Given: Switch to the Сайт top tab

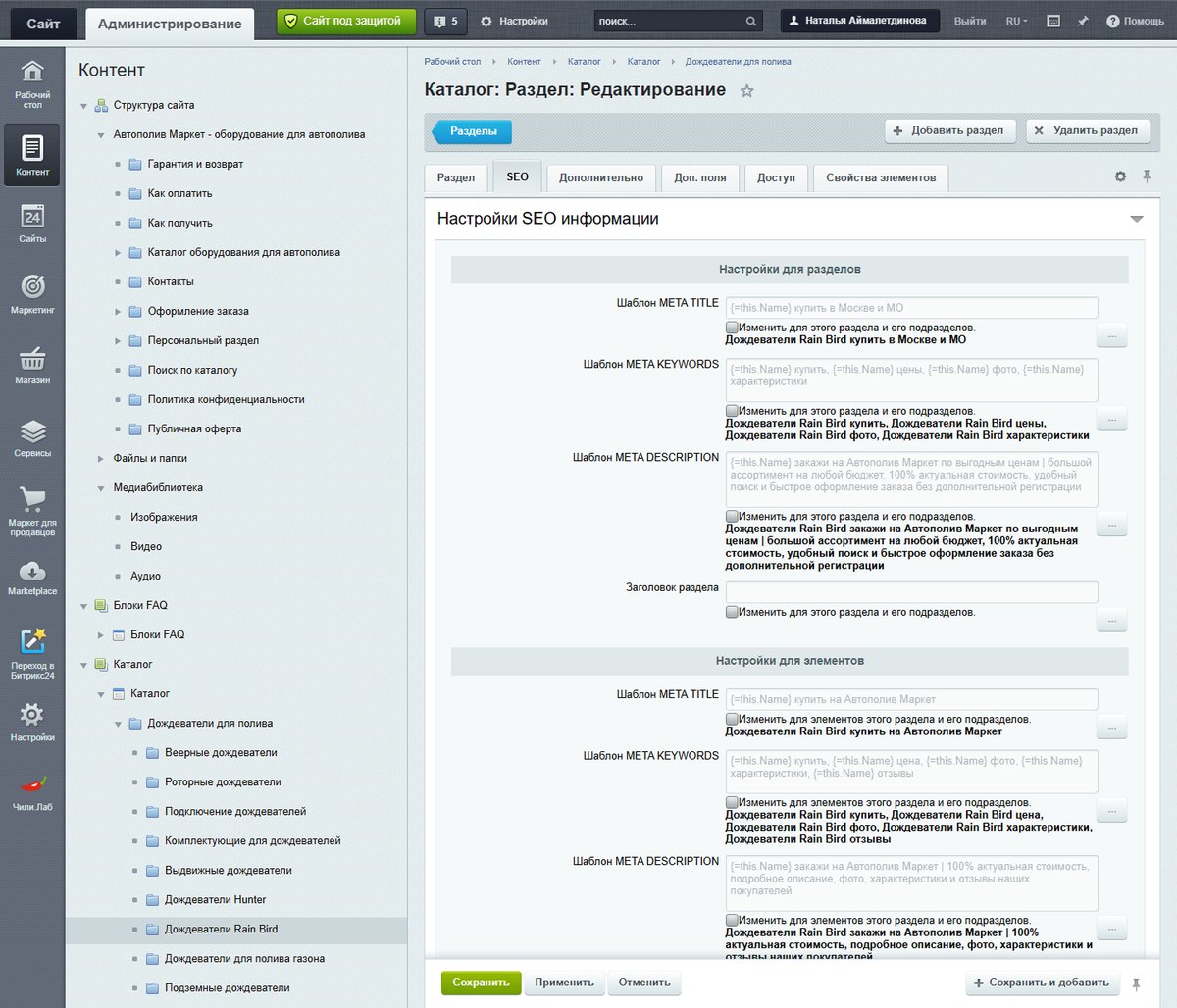Looking at the screenshot, I should (43, 24).
